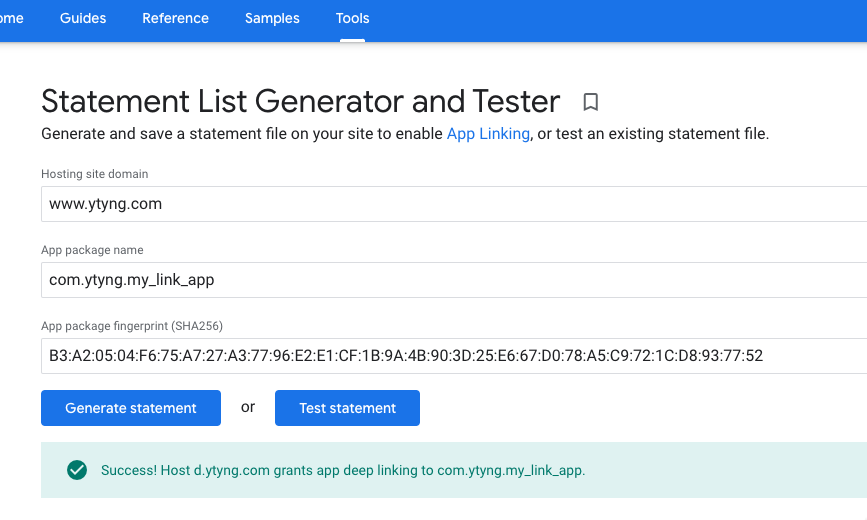Click the green success checkmark icon
The height and width of the screenshot is (520, 867).
tap(77, 470)
